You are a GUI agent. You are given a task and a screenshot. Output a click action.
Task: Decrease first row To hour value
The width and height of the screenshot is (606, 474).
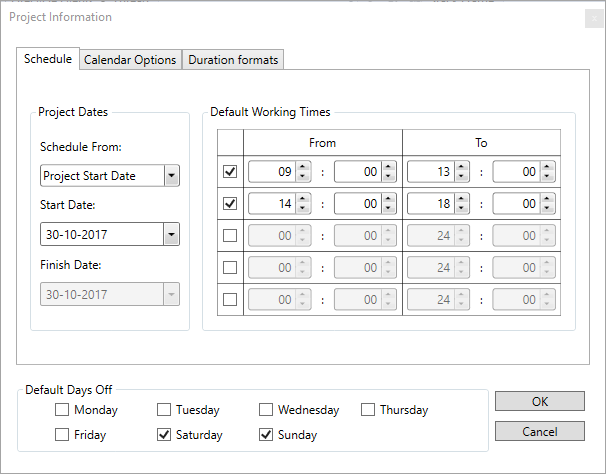460,178
